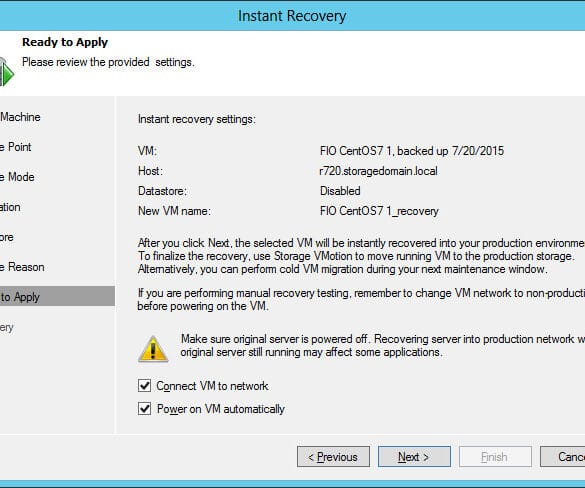This screenshot has height=488, width=585.
Task: Select the Restore Point step
Action: (x=16, y=147)
